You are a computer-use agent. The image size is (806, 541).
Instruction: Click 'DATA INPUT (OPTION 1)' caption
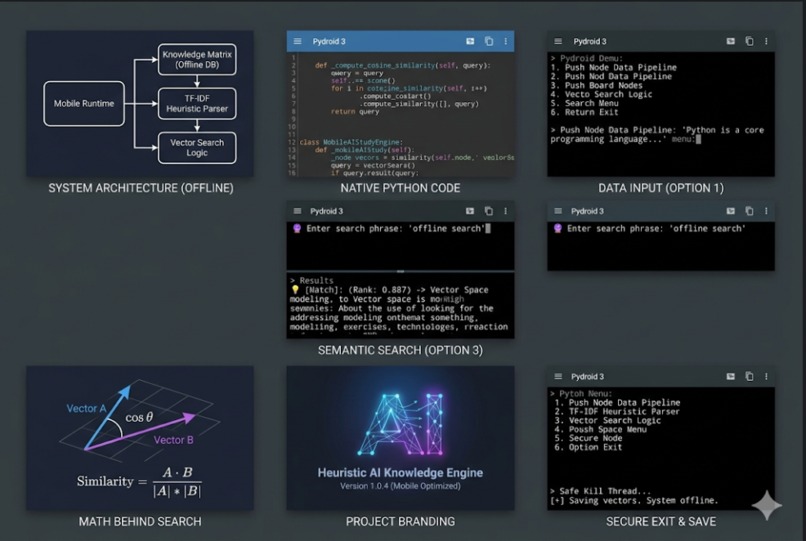(x=661, y=188)
